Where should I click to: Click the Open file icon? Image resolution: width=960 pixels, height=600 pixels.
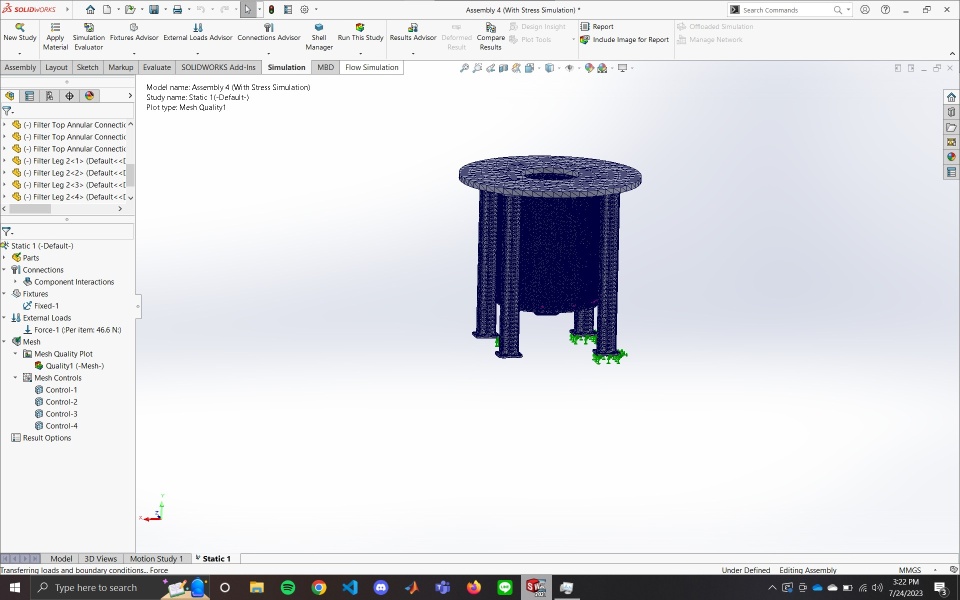130,9
